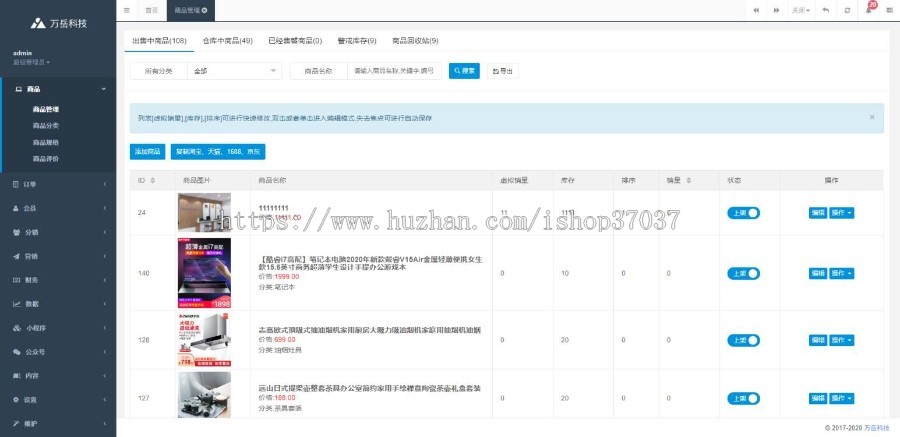Click the tab-scroll left double-arrow icon
This screenshot has height=437, width=900.
[x=757, y=10]
